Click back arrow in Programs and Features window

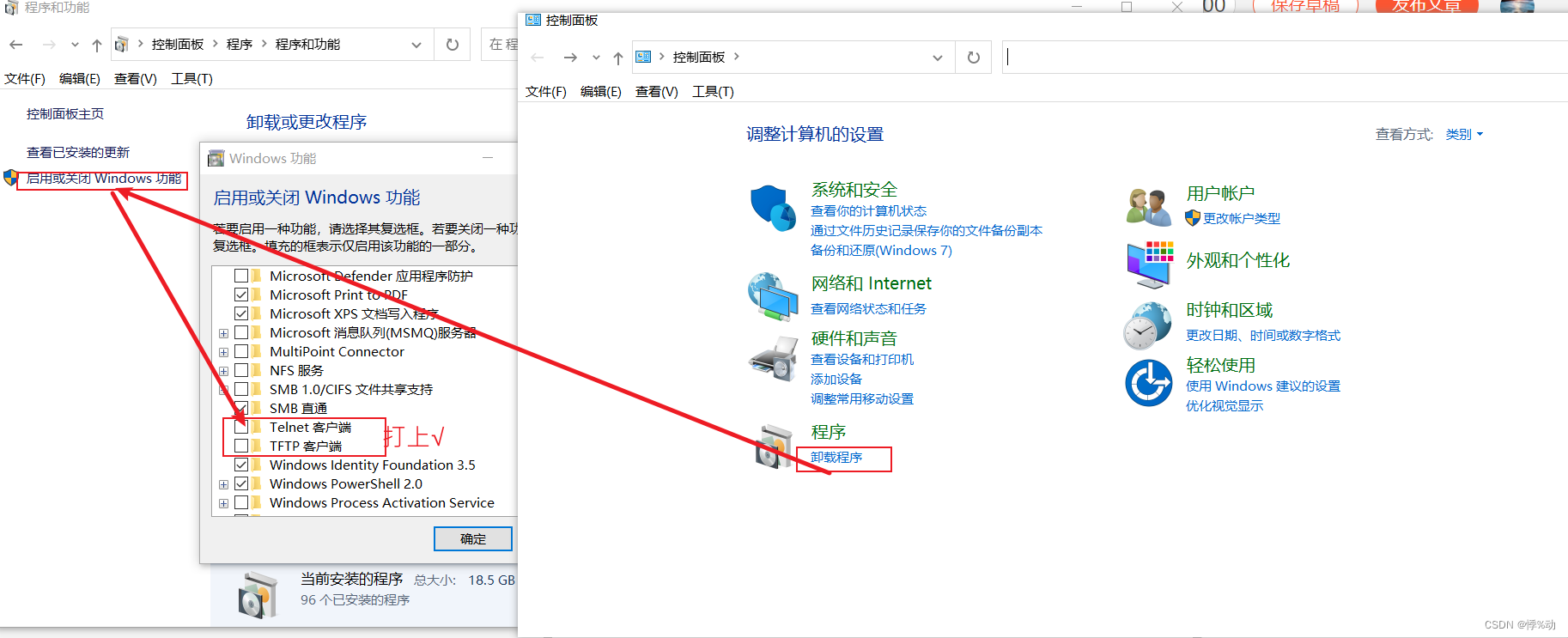(x=16, y=45)
